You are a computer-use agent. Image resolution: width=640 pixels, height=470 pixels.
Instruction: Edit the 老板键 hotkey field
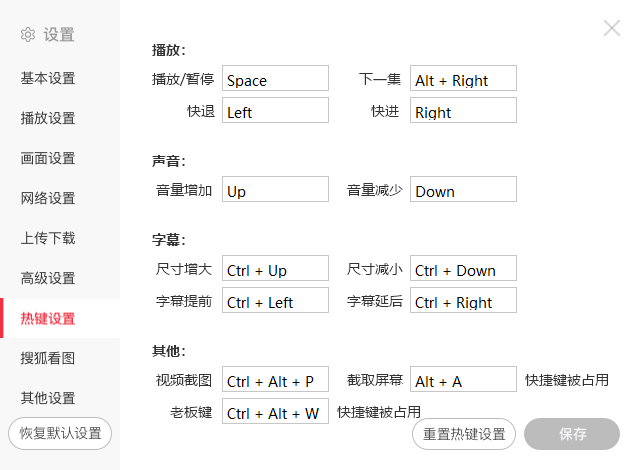(275, 412)
